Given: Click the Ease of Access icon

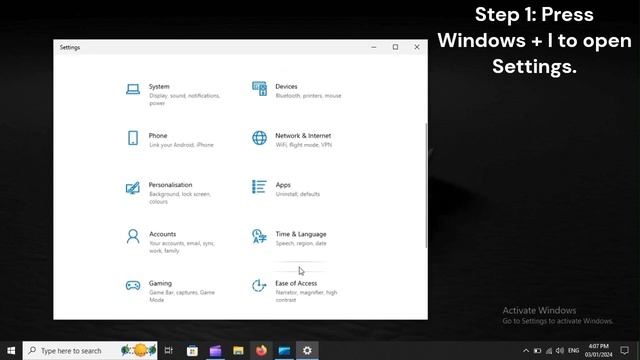Looking at the screenshot, I should 259,285.
